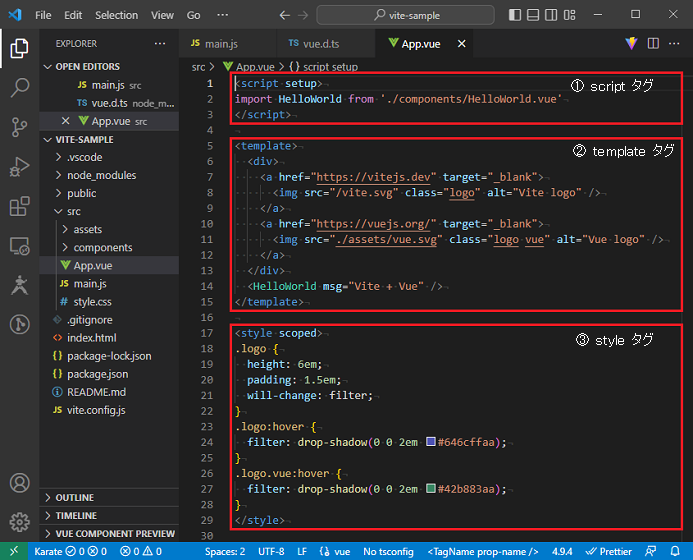Open style.css in the file tree
Screen dimensions: 693x560
92,302
